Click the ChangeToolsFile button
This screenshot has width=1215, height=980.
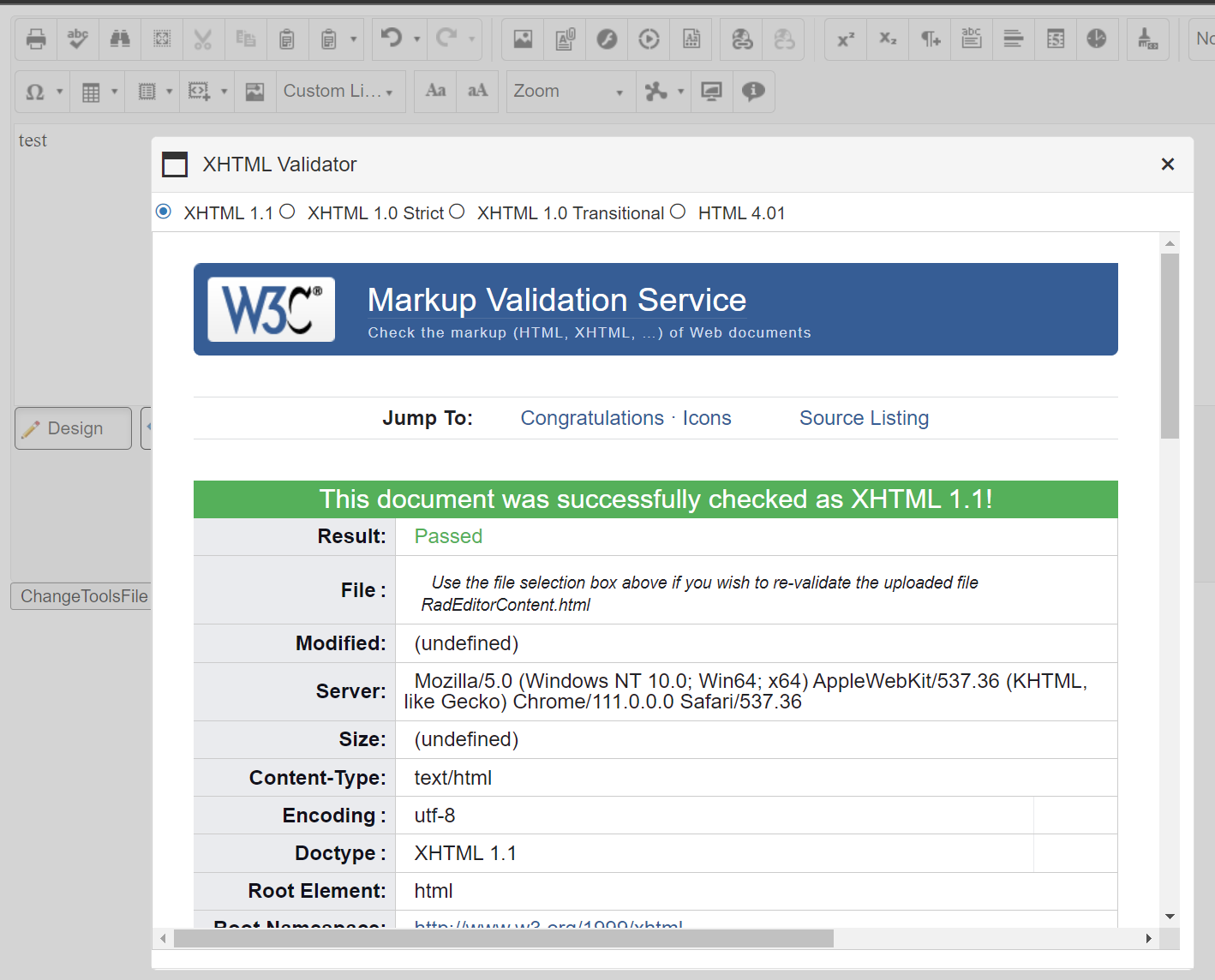click(x=82, y=596)
